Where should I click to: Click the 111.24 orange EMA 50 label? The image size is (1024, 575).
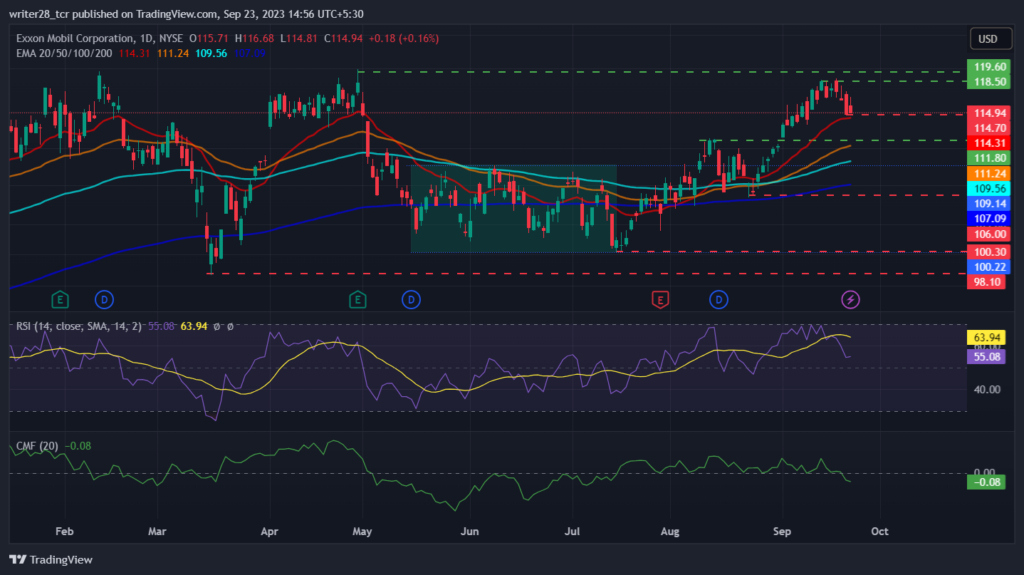(x=989, y=174)
